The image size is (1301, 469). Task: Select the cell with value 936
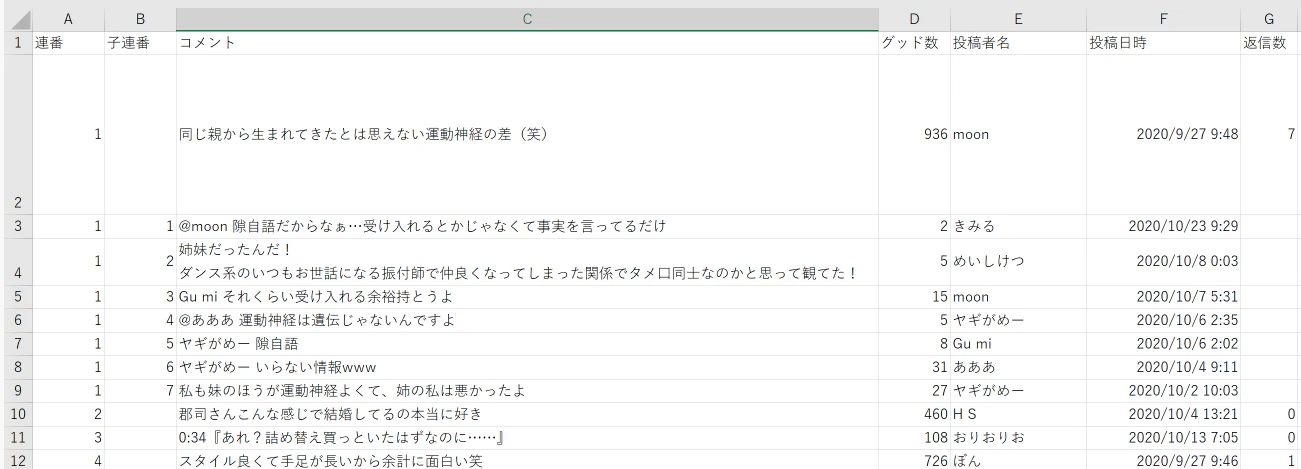(914, 134)
